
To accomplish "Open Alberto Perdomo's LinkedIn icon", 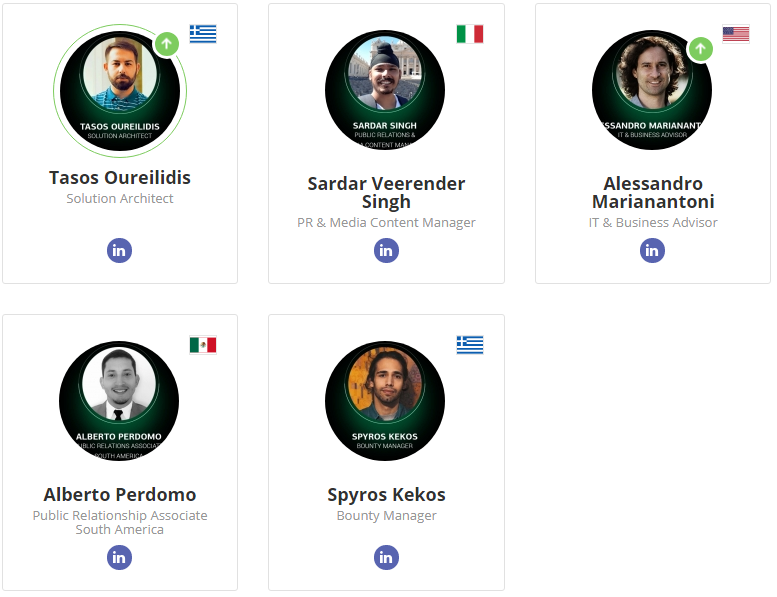I will tap(120, 557).
